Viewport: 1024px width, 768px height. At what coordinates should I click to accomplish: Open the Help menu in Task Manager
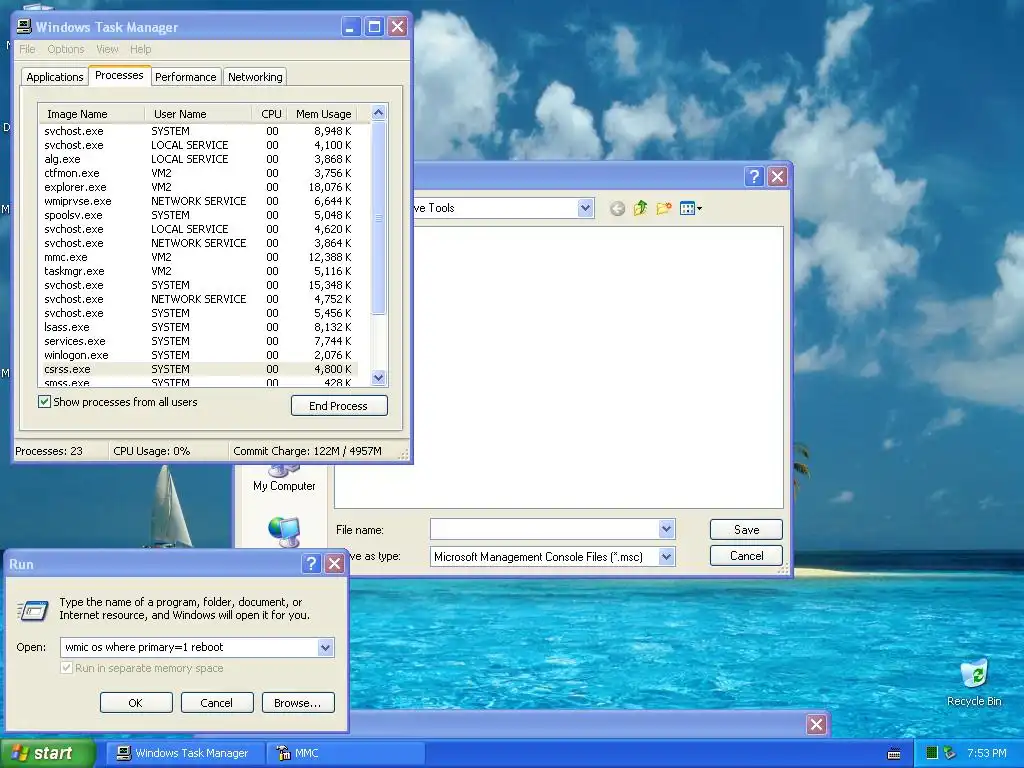tap(140, 49)
